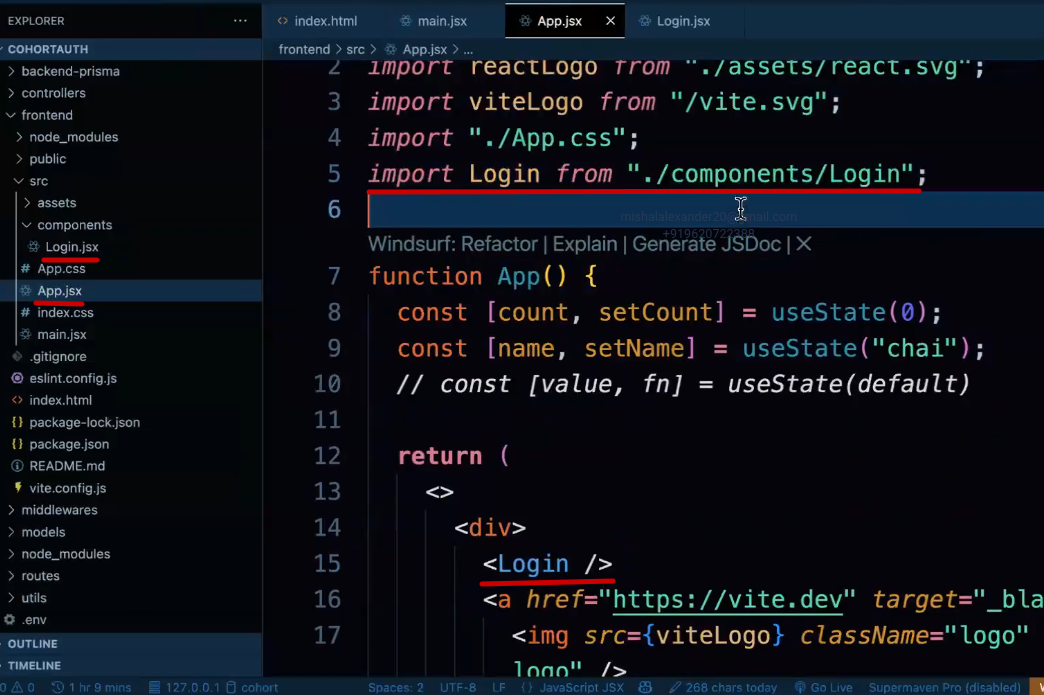This screenshot has width=1044, height=695.
Task: Open eslint.config.js file
Action: (73, 379)
